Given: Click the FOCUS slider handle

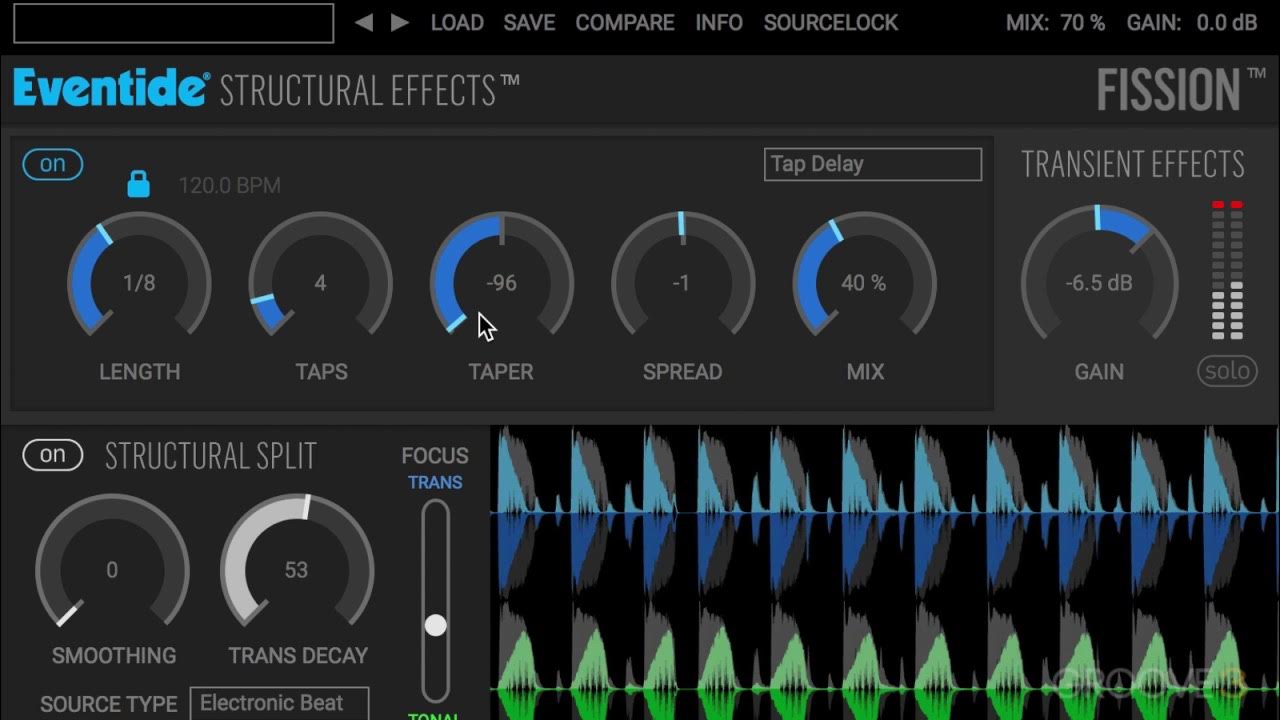Looking at the screenshot, I should [435, 625].
